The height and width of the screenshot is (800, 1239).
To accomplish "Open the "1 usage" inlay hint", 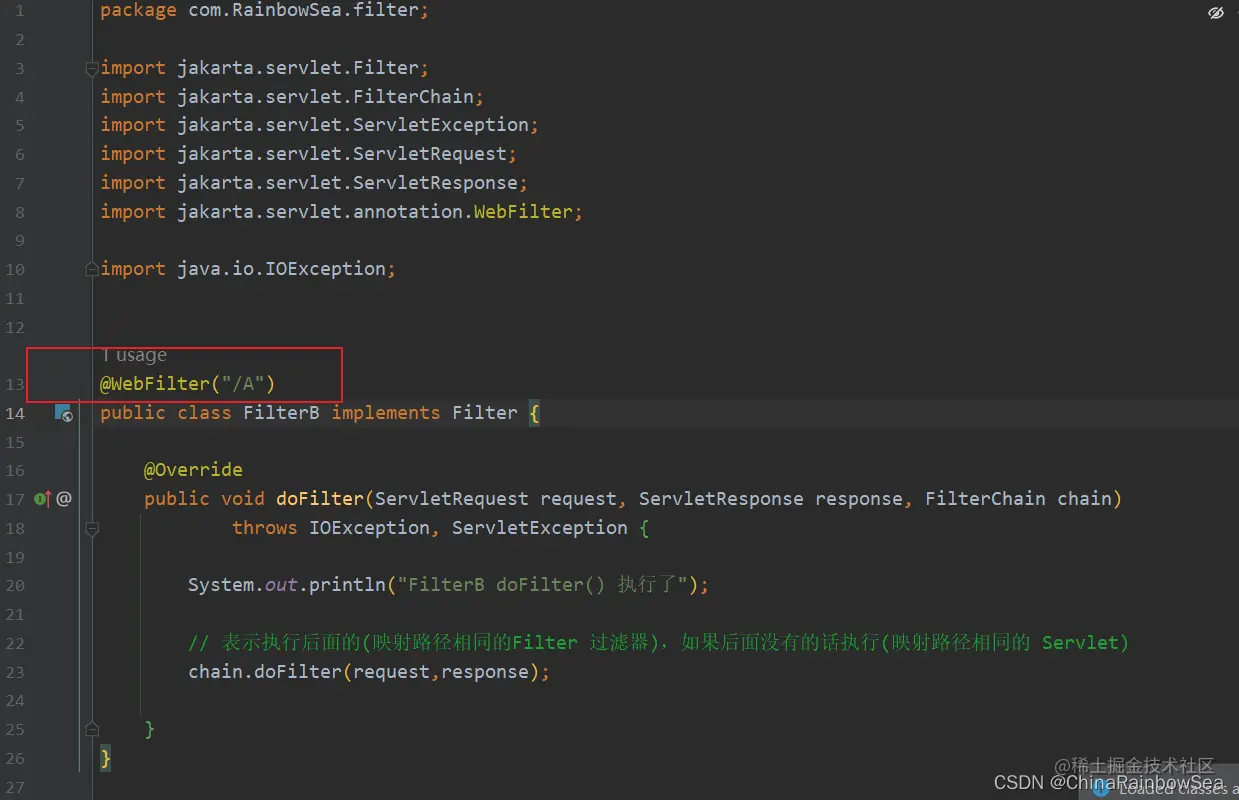I will coord(134,355).
